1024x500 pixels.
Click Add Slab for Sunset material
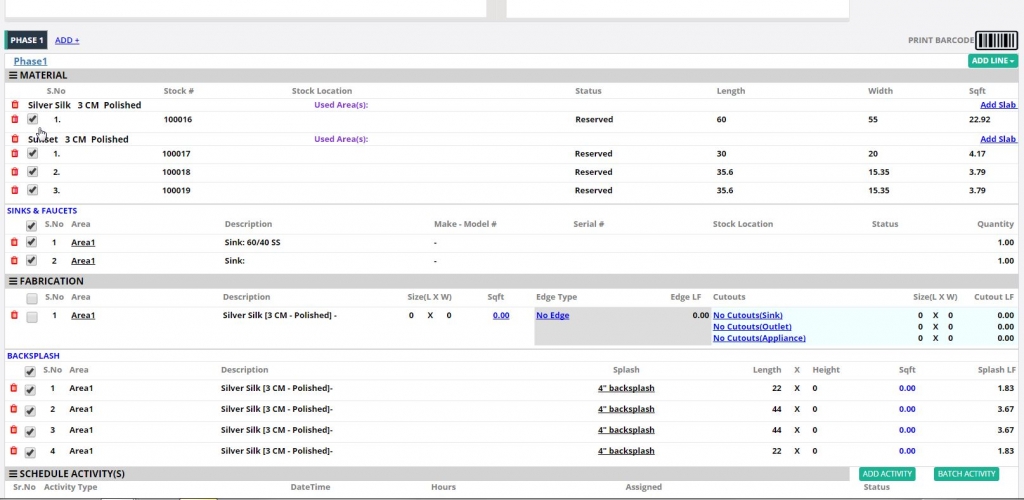pyautogui.click(x=998, y=139)
